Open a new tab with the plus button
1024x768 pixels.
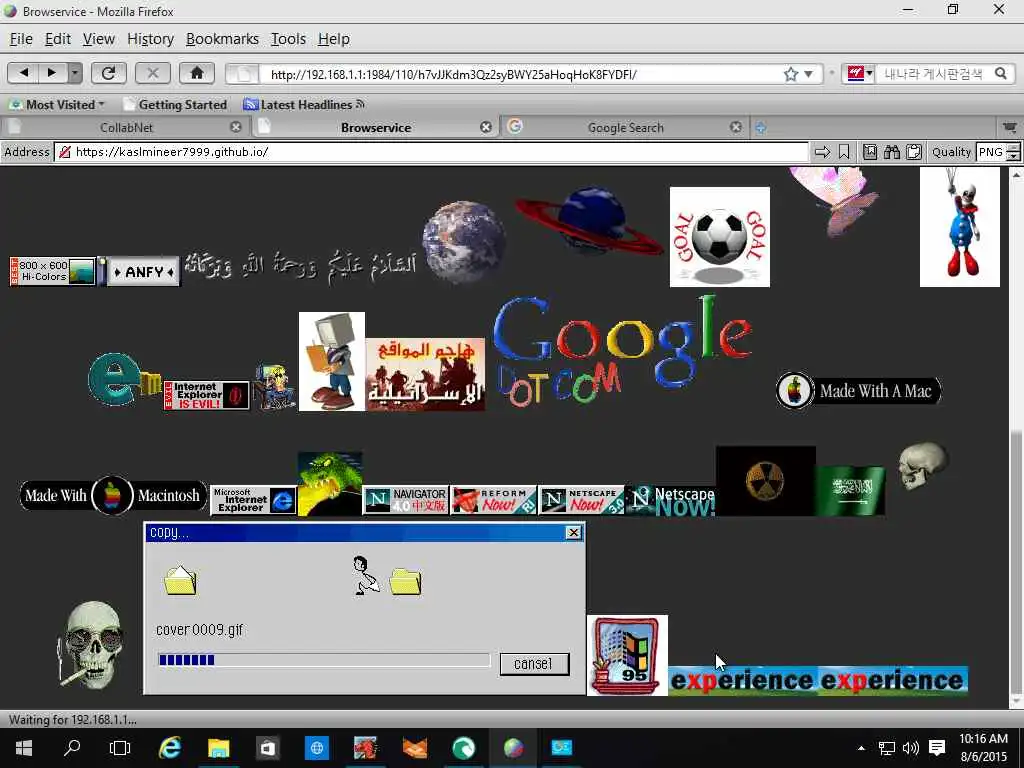coord(760,128)
